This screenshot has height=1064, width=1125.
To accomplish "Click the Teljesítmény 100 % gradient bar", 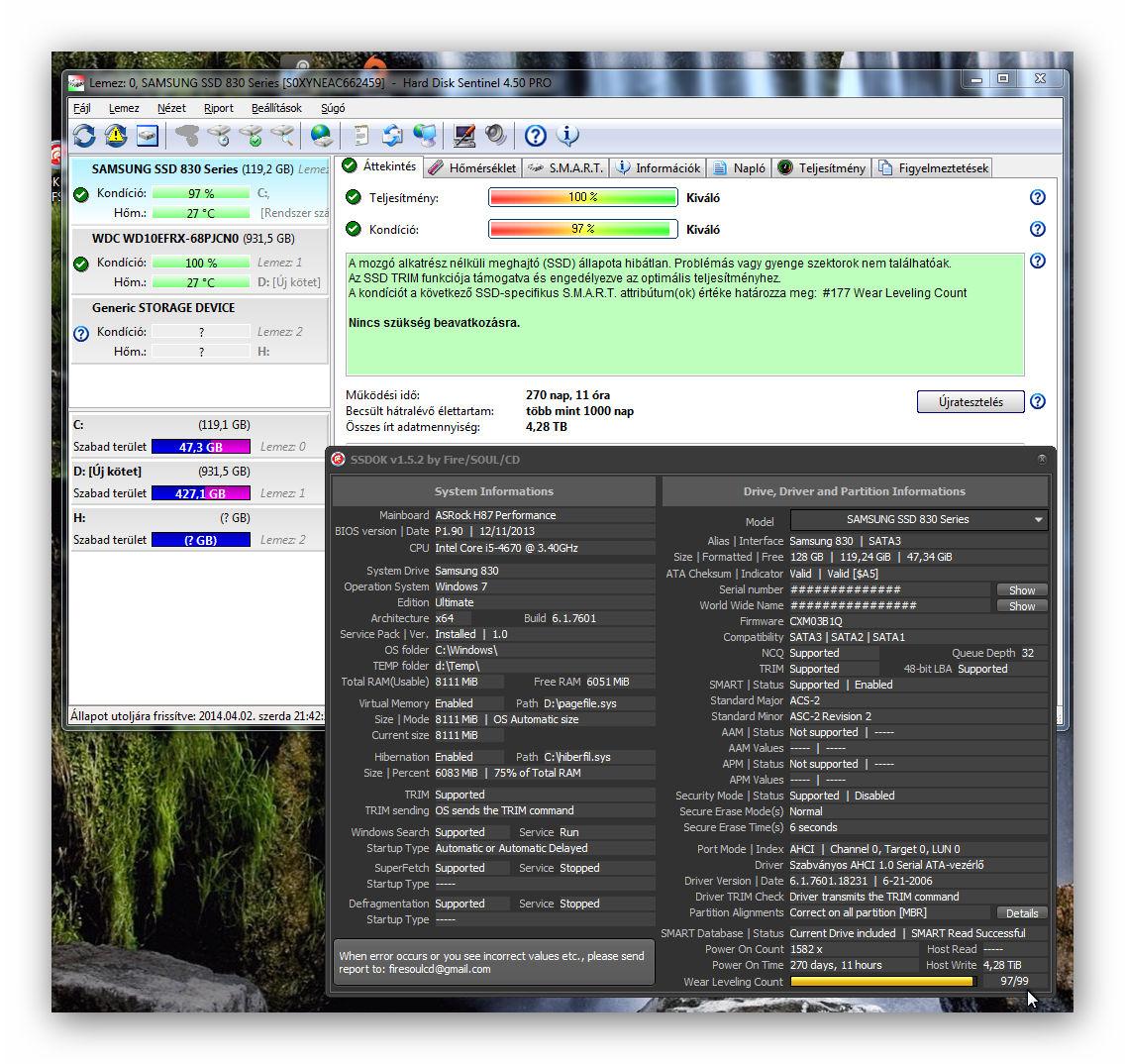I will coord(582,197).
